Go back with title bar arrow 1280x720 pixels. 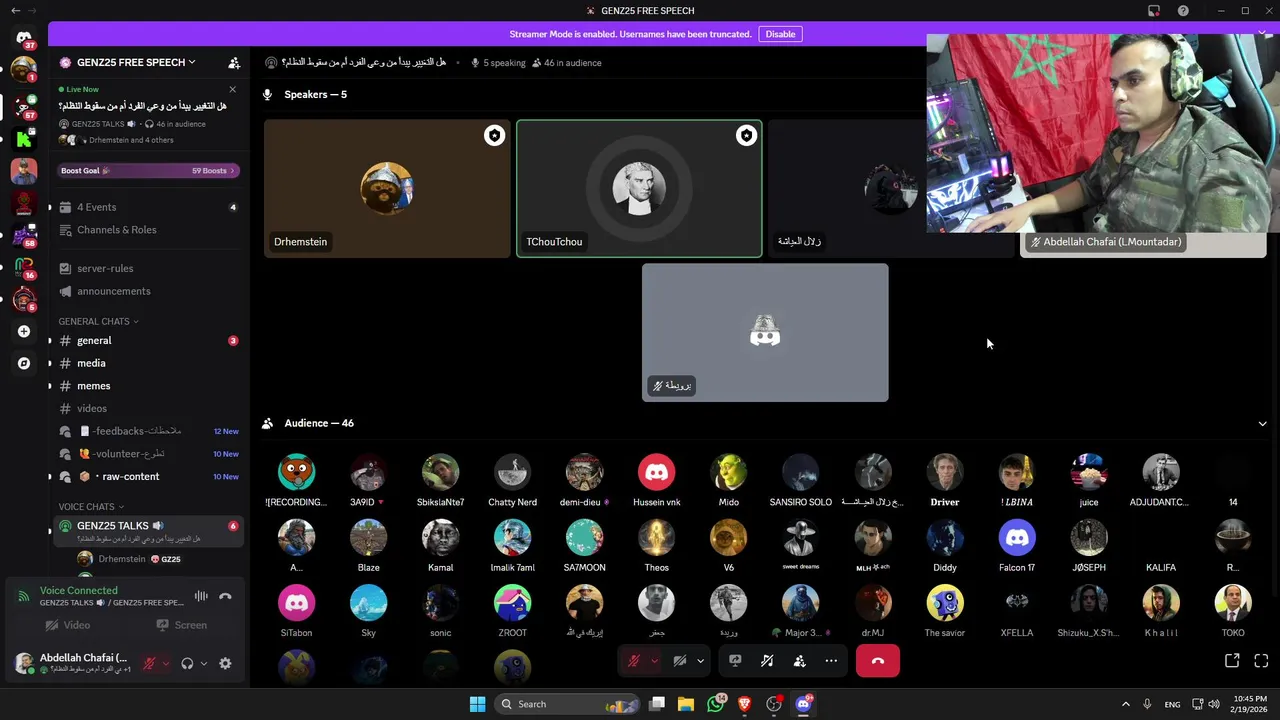15,11
